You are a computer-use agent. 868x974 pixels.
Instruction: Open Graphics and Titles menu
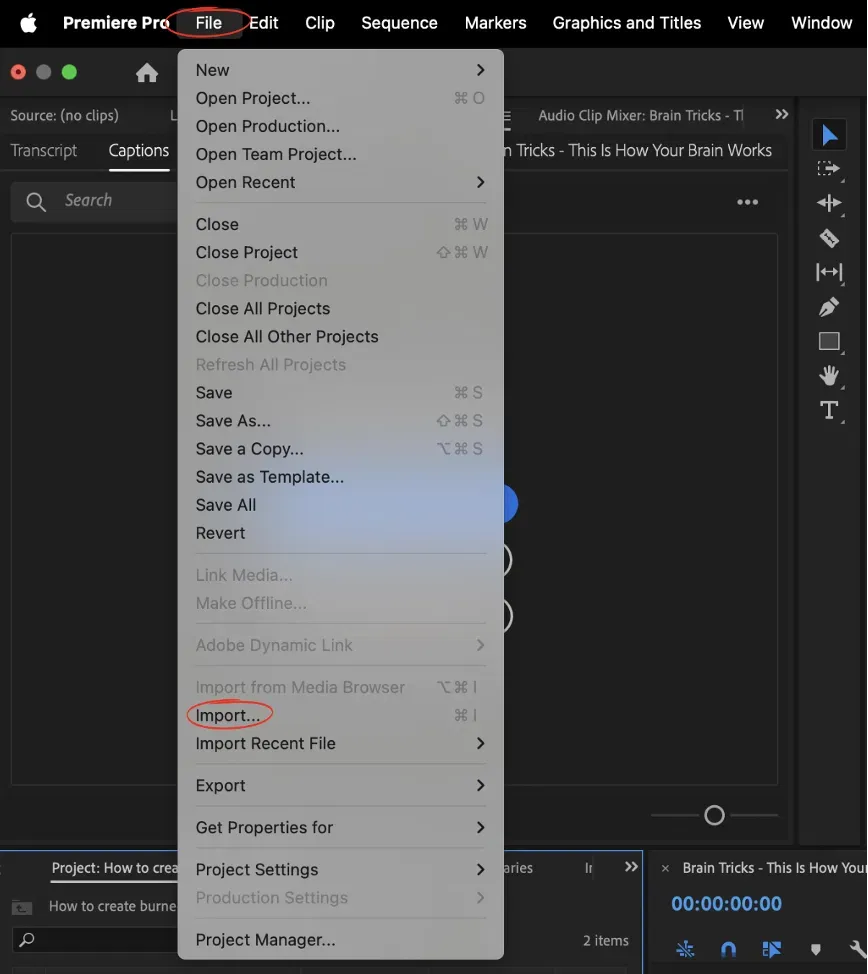[626, 23]
